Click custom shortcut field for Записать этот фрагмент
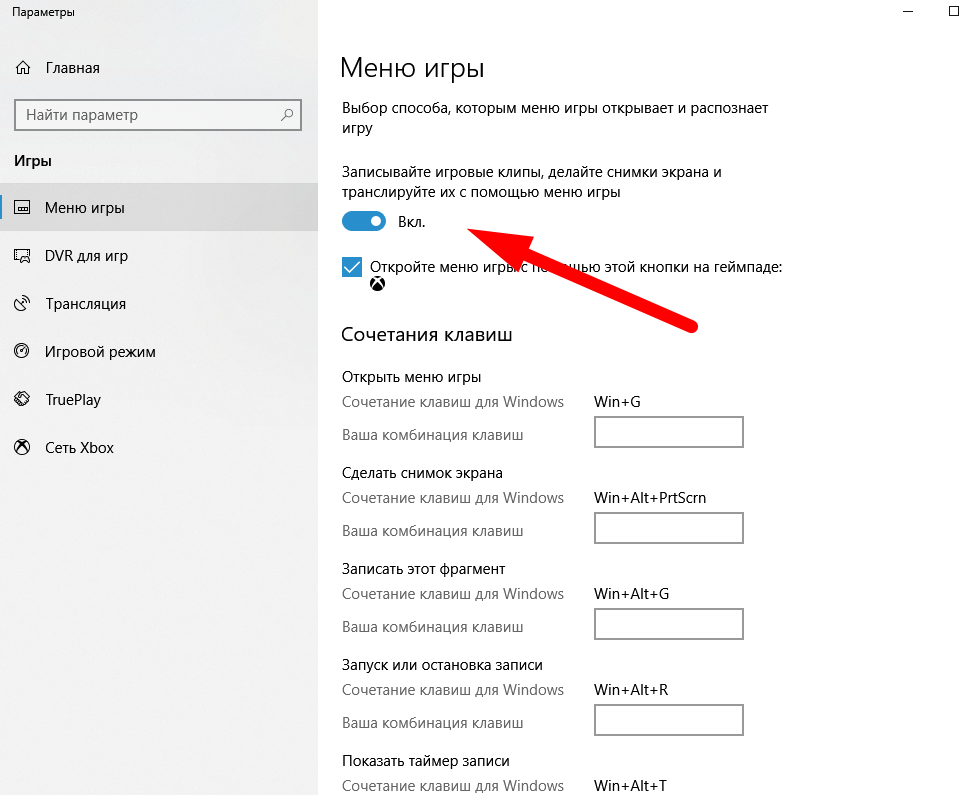969x795 pixels. (669, 624)
